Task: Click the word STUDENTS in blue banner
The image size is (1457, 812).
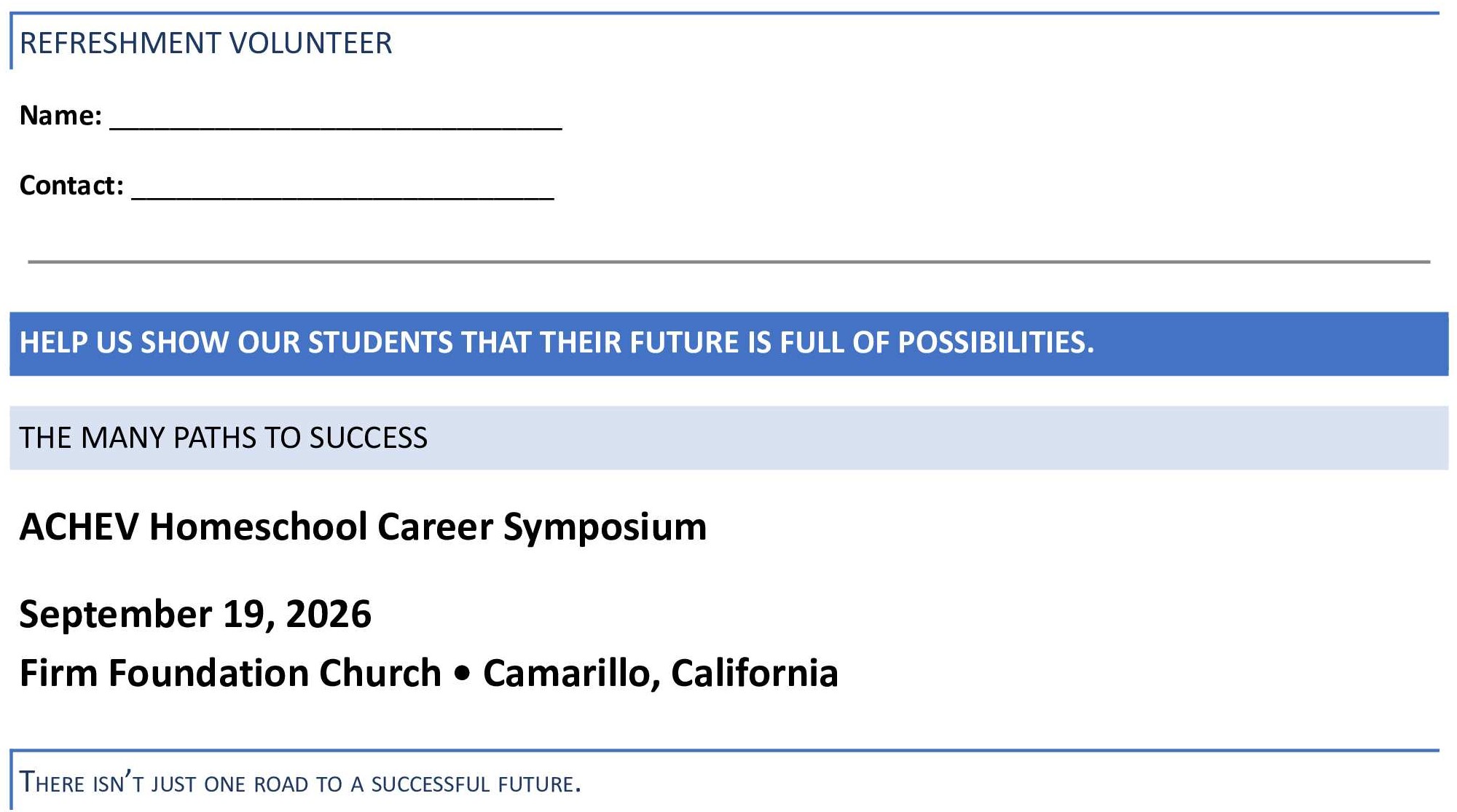Action: [380, 342]
